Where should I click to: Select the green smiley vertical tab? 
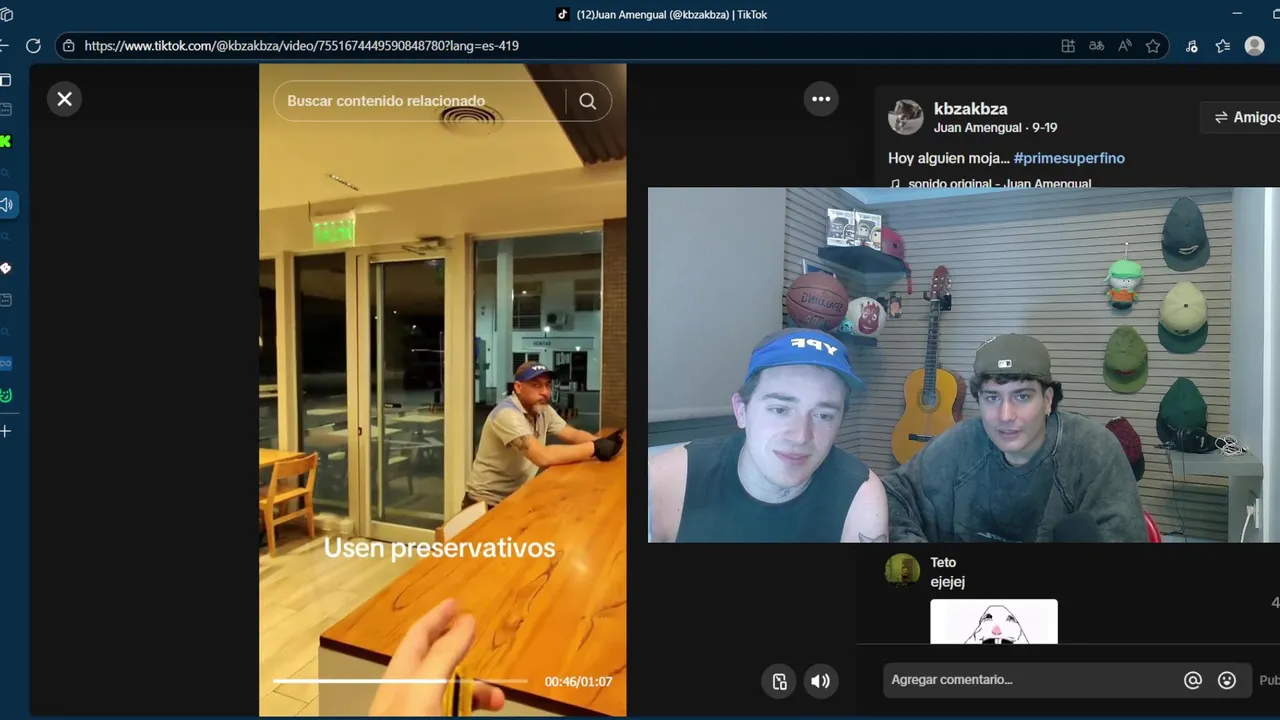[x=6, y=395]
